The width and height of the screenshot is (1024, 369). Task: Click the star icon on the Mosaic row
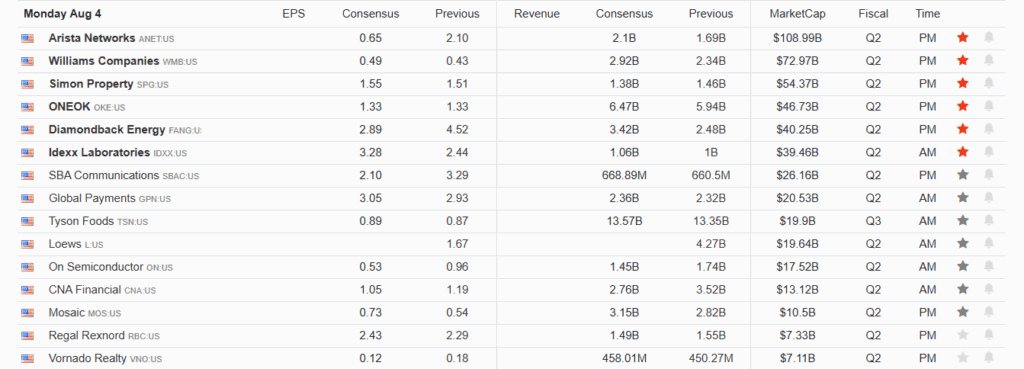click(962, 312)
